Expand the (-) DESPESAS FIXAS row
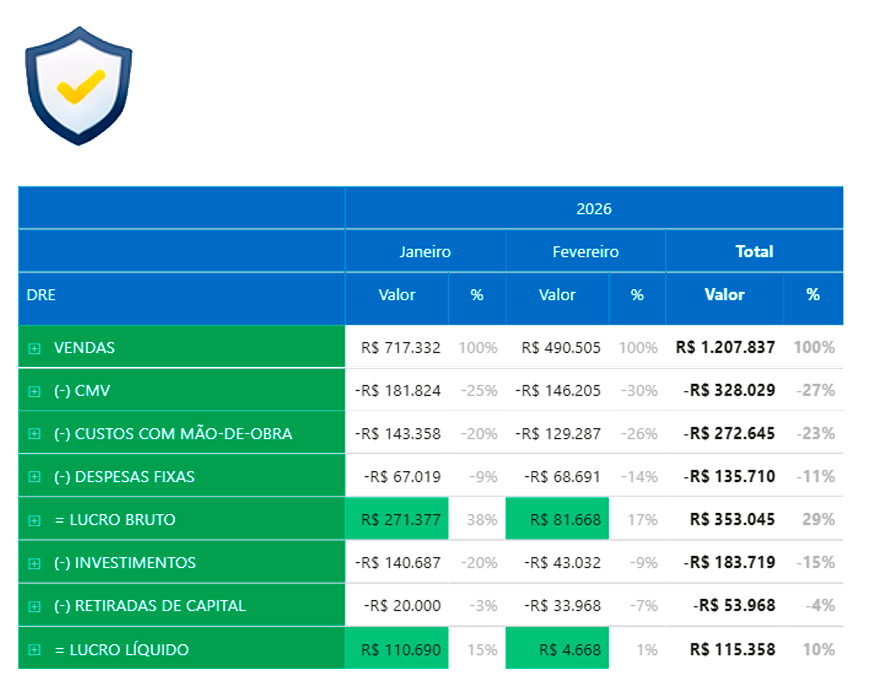This screenshot has width=870, height=688. click(x=34, y=477)
